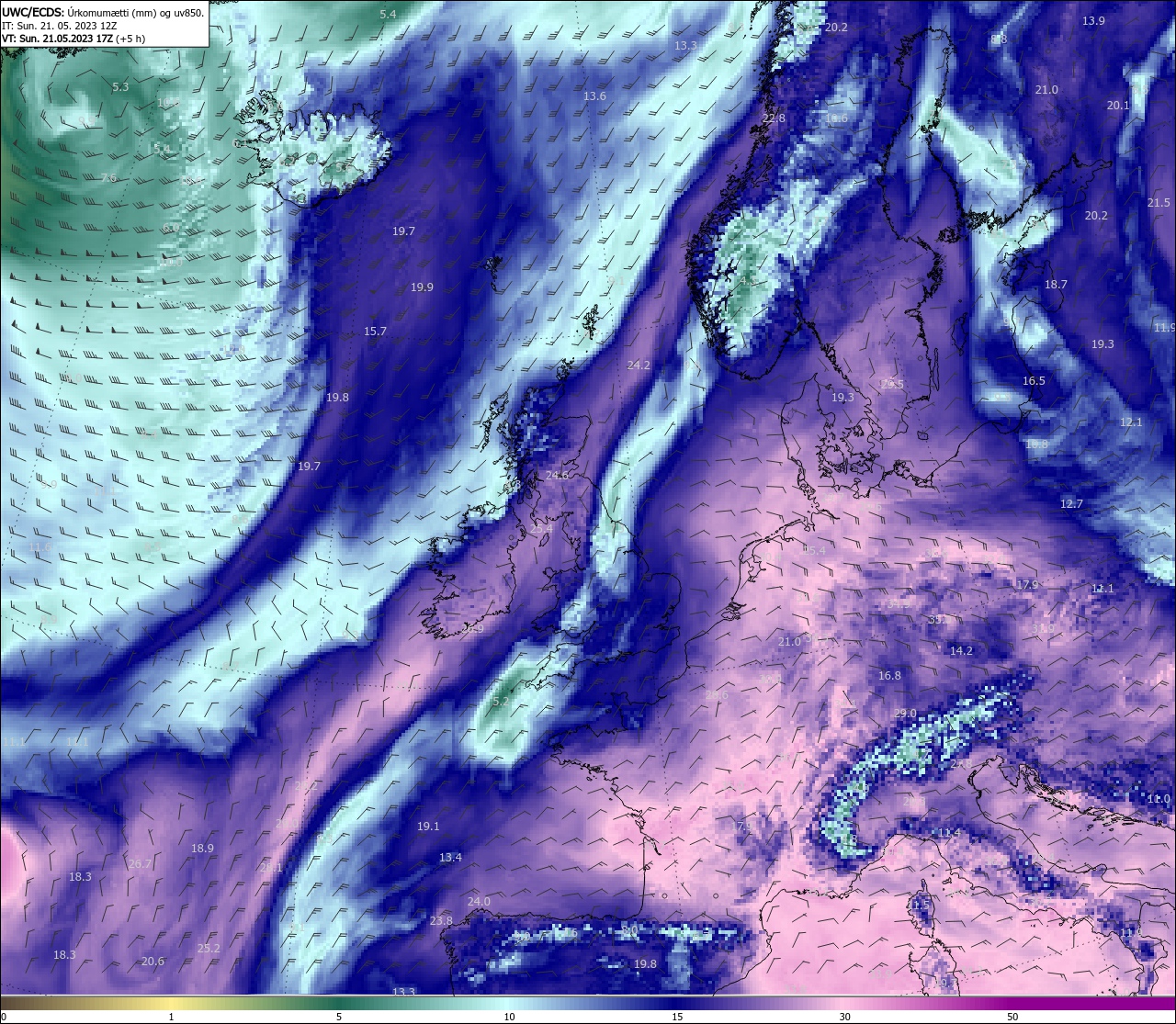
Task: Click the 13.6 value label
Action: [x=594, y=96]
